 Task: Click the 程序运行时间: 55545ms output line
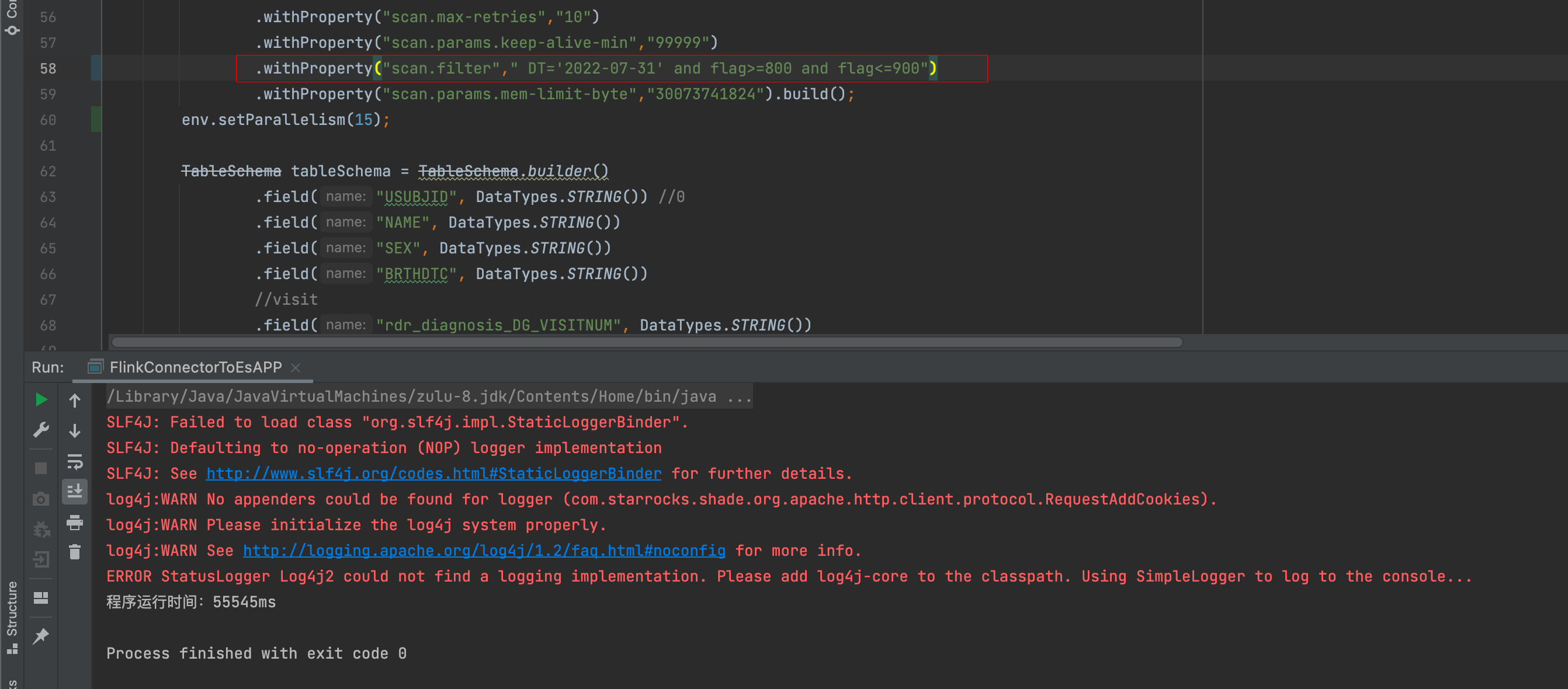coord(191,602)
